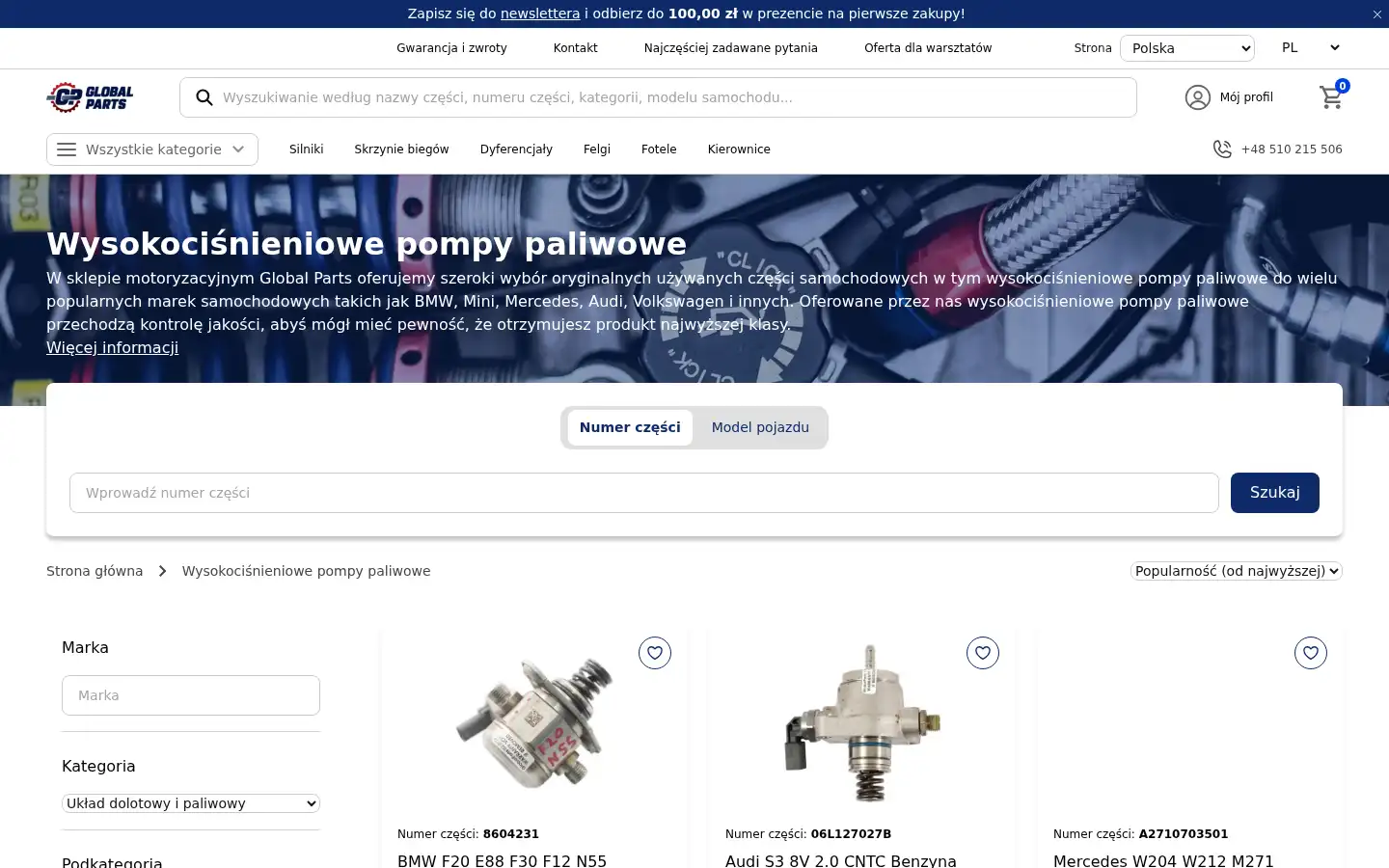Expand Wszystkie kategorie chevron

pos(238,149)
